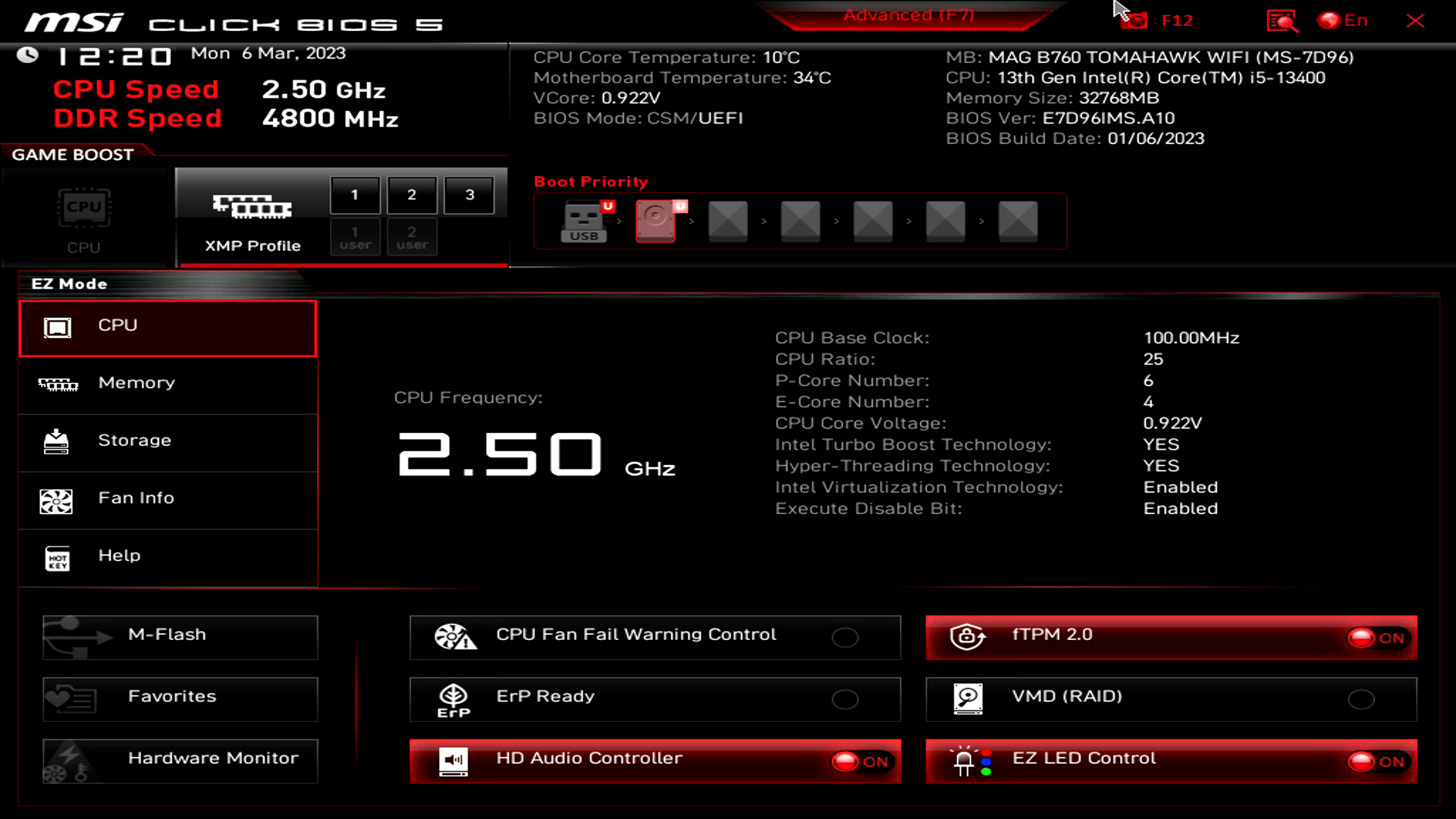
Task: Turn off the fTPM 2.0 toggle
Action: coord(1376,638)
